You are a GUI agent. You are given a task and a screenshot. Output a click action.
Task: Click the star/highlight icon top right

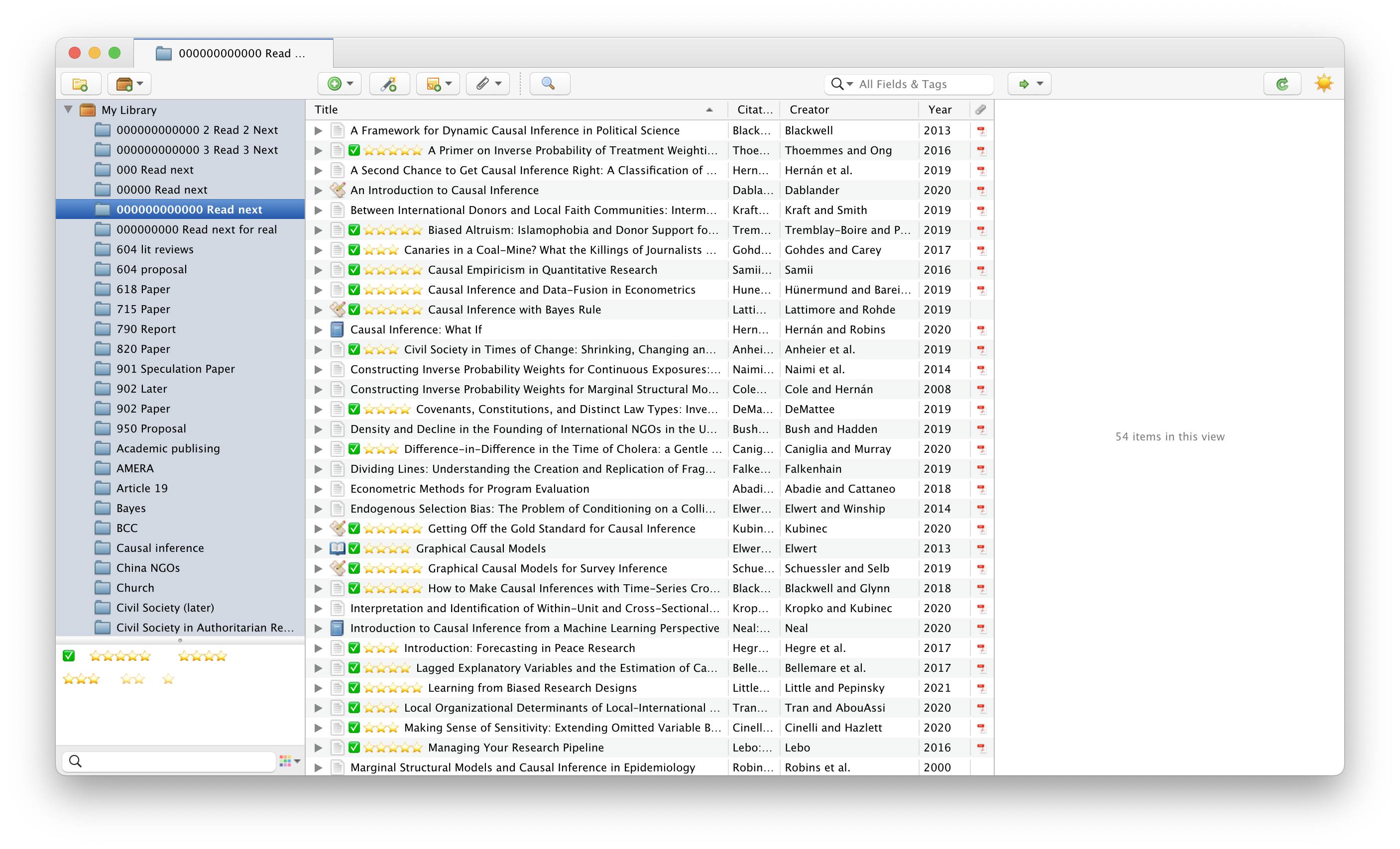(1325, 83)
